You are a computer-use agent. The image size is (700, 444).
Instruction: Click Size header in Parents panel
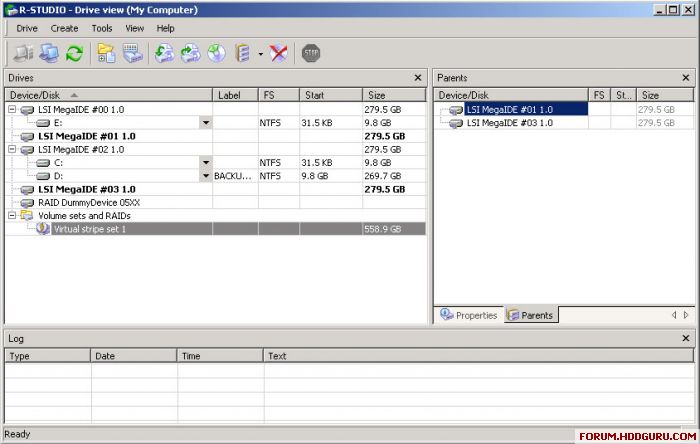[x=665, y=95]
